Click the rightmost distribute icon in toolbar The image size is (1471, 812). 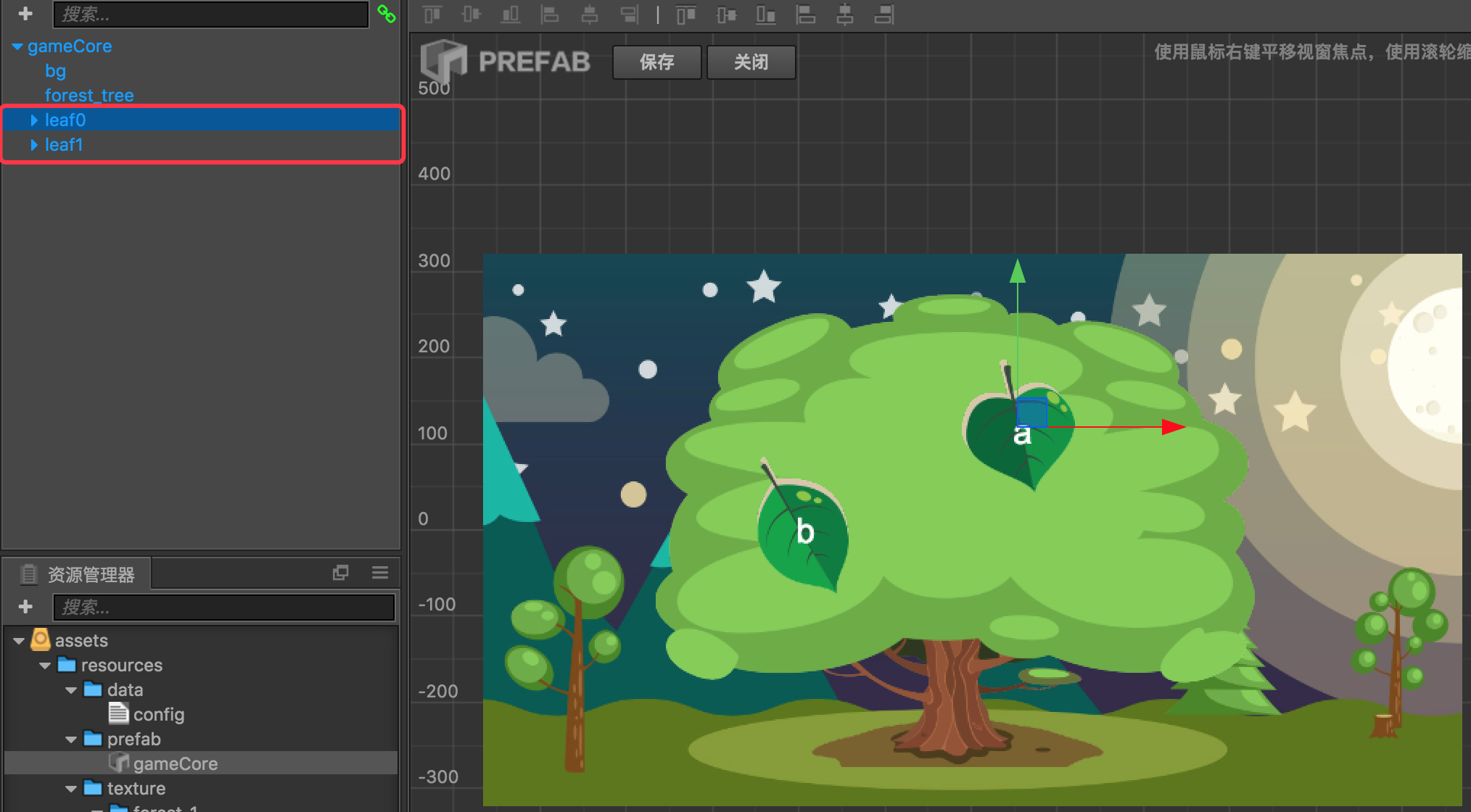pyautogui.click(x=883, y=14)
